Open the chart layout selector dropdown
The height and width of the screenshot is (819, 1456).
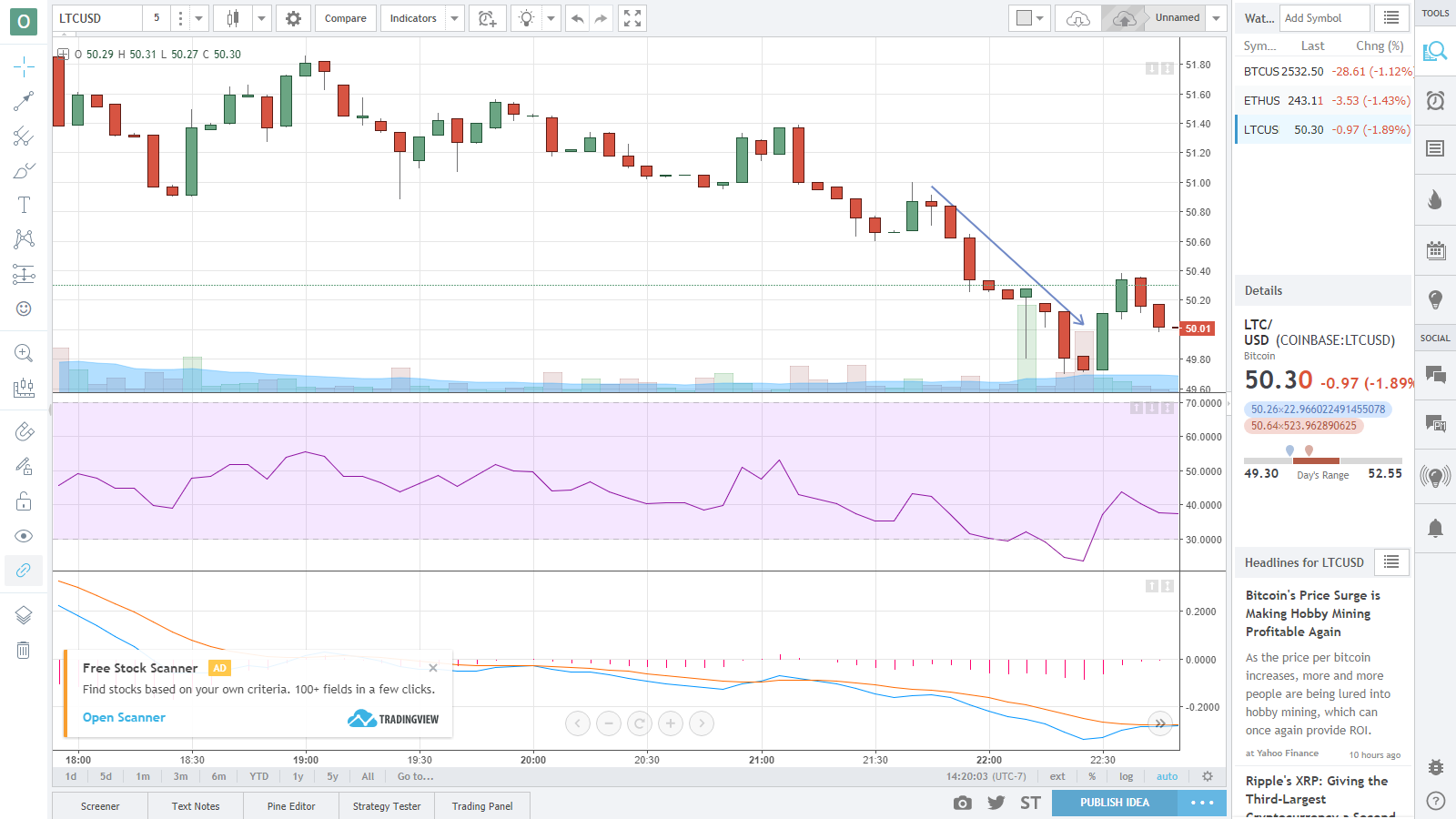pyautogui.click(x=1030, y=18)
